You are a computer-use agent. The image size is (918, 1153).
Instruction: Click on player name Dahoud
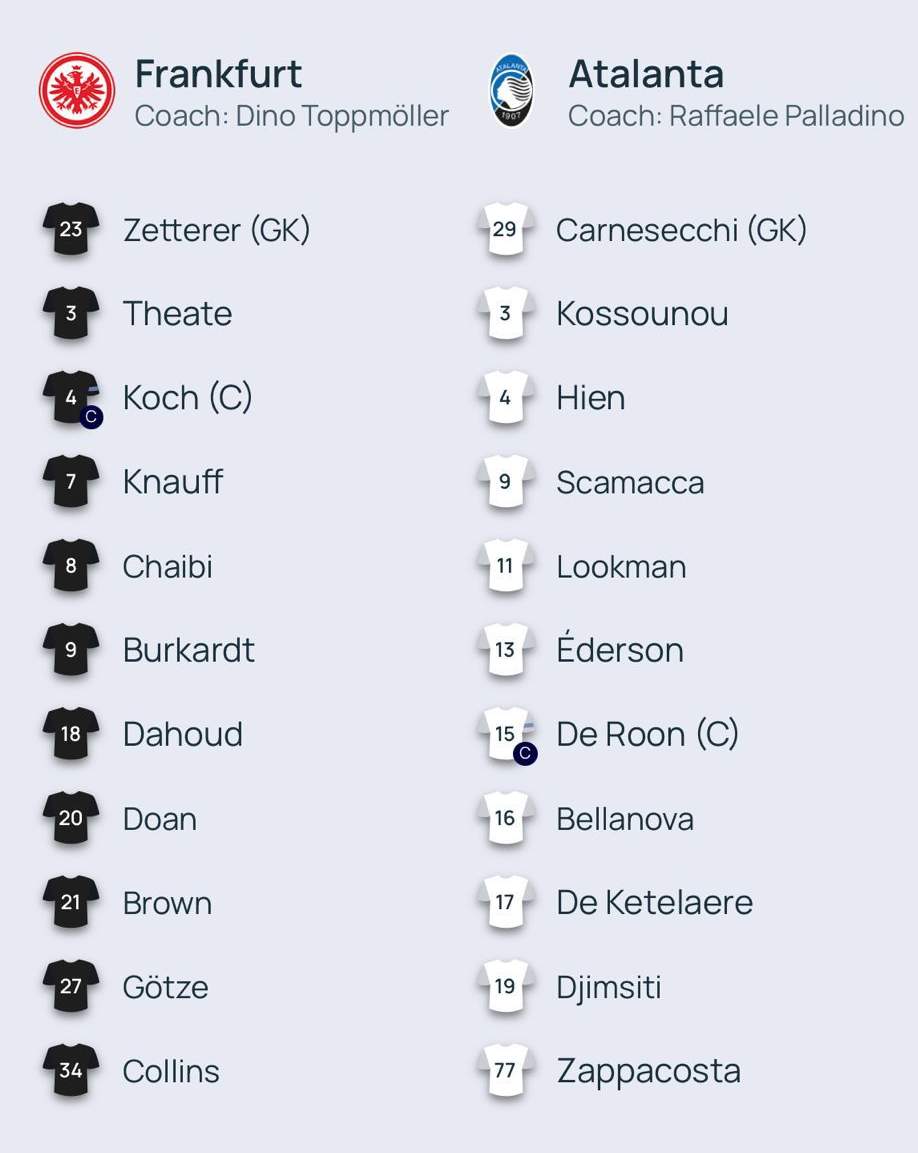point(182,735)
